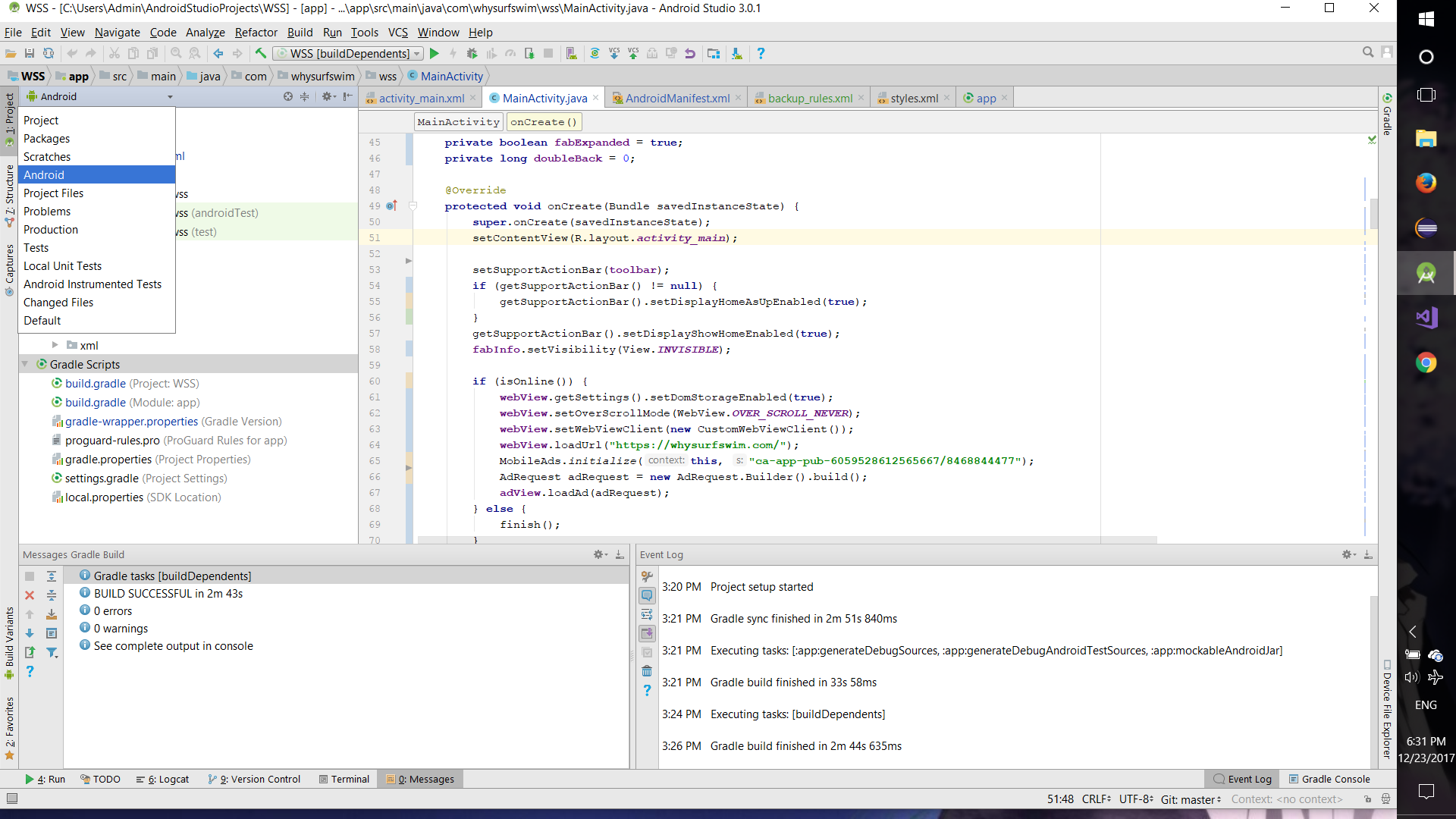Viewport: 1456px width, 819px height.
Task: Toggle Event Log balloon notifications button
Action: [x=647, y=595]
